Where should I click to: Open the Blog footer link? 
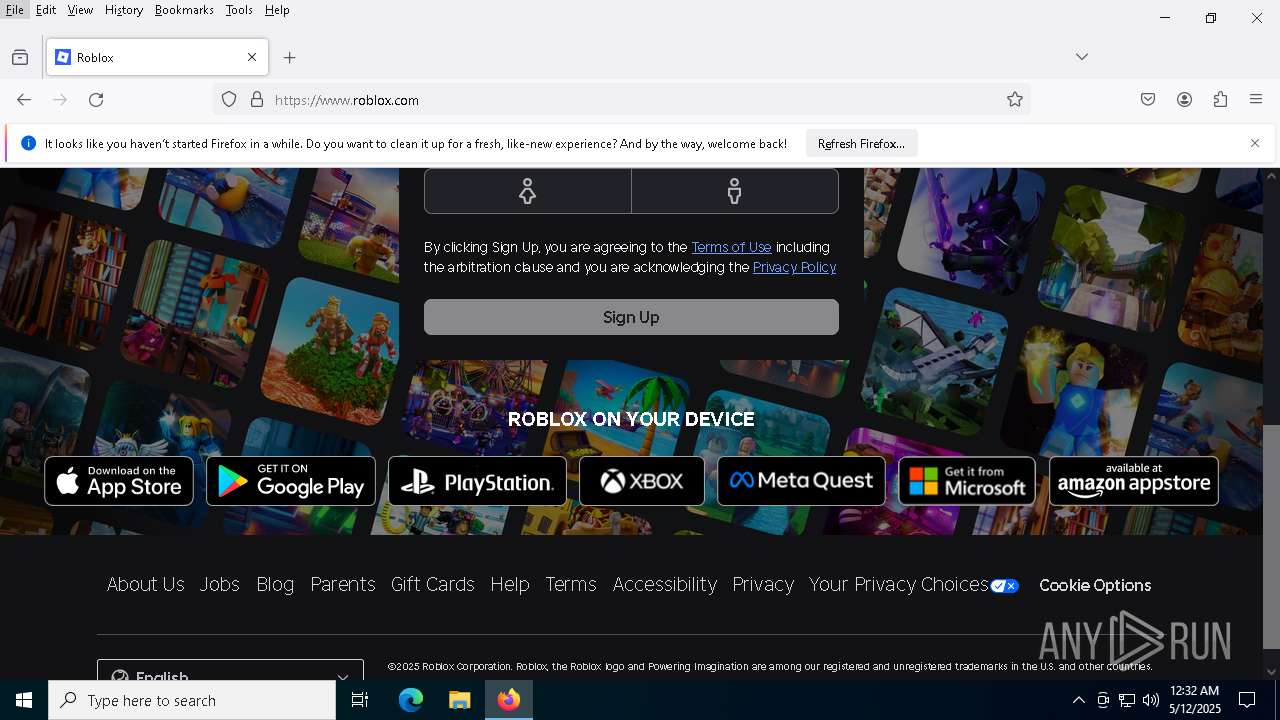(275, 585)
